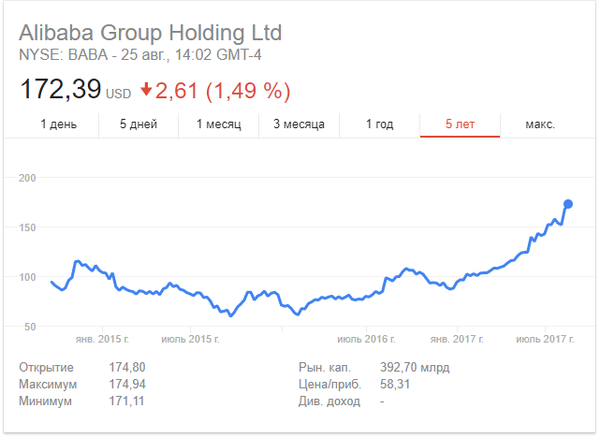Switch to the макс. range tab
Screen dimensions: 600x438
tap(539, 124)
